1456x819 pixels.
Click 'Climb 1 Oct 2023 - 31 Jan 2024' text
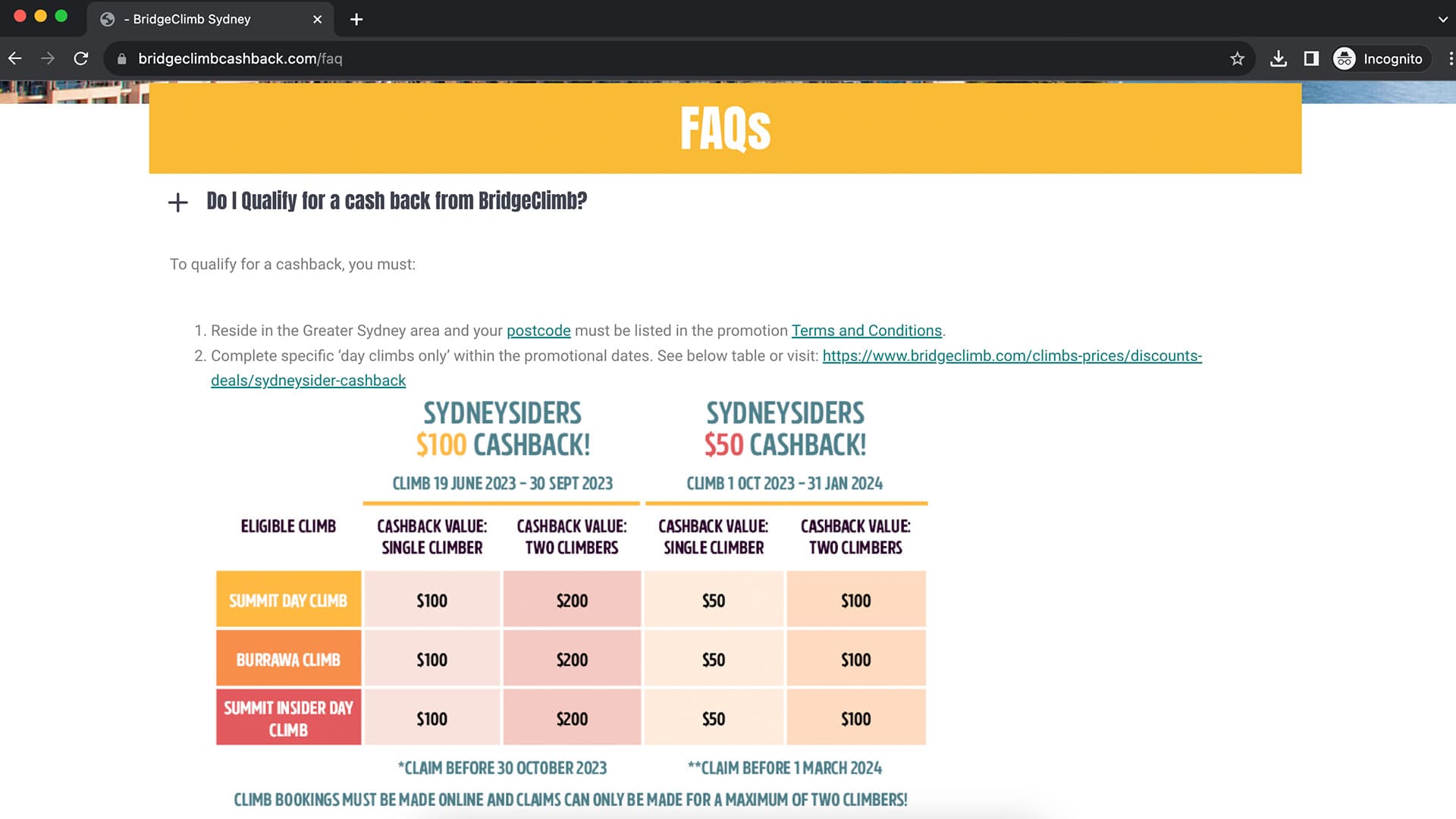coord(785,483)
